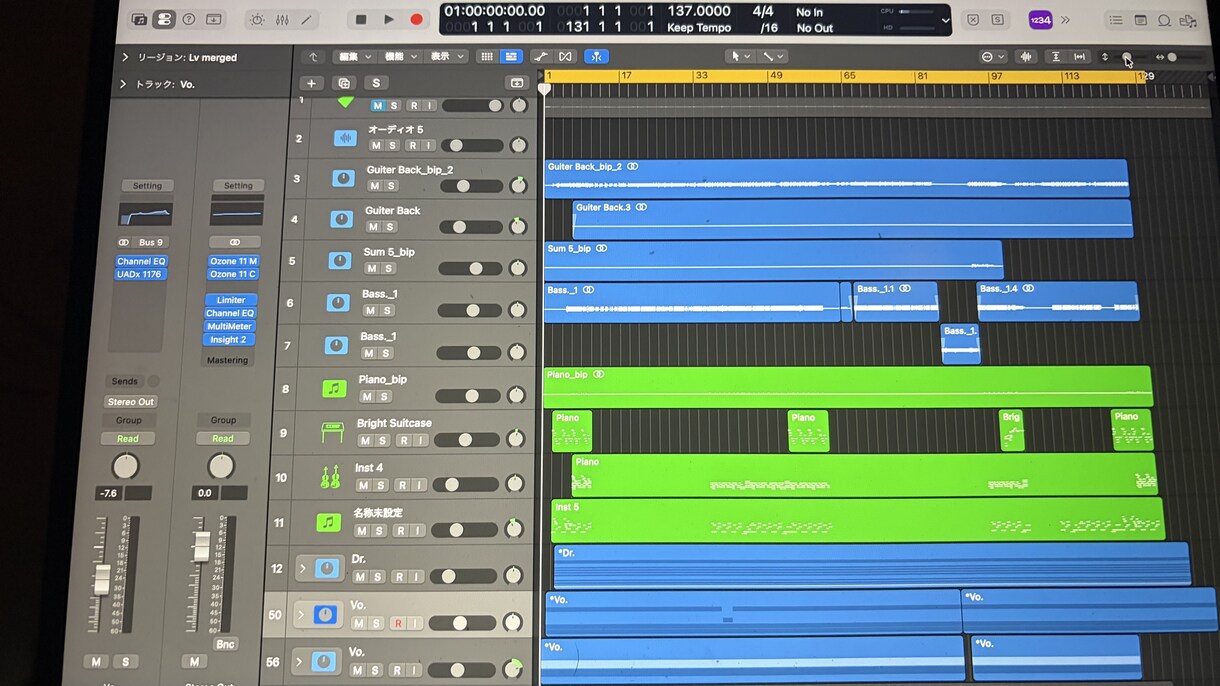Screen dimensions: 1220x686
Task: Start recording with the red record button
Action: tap(417, 20)
